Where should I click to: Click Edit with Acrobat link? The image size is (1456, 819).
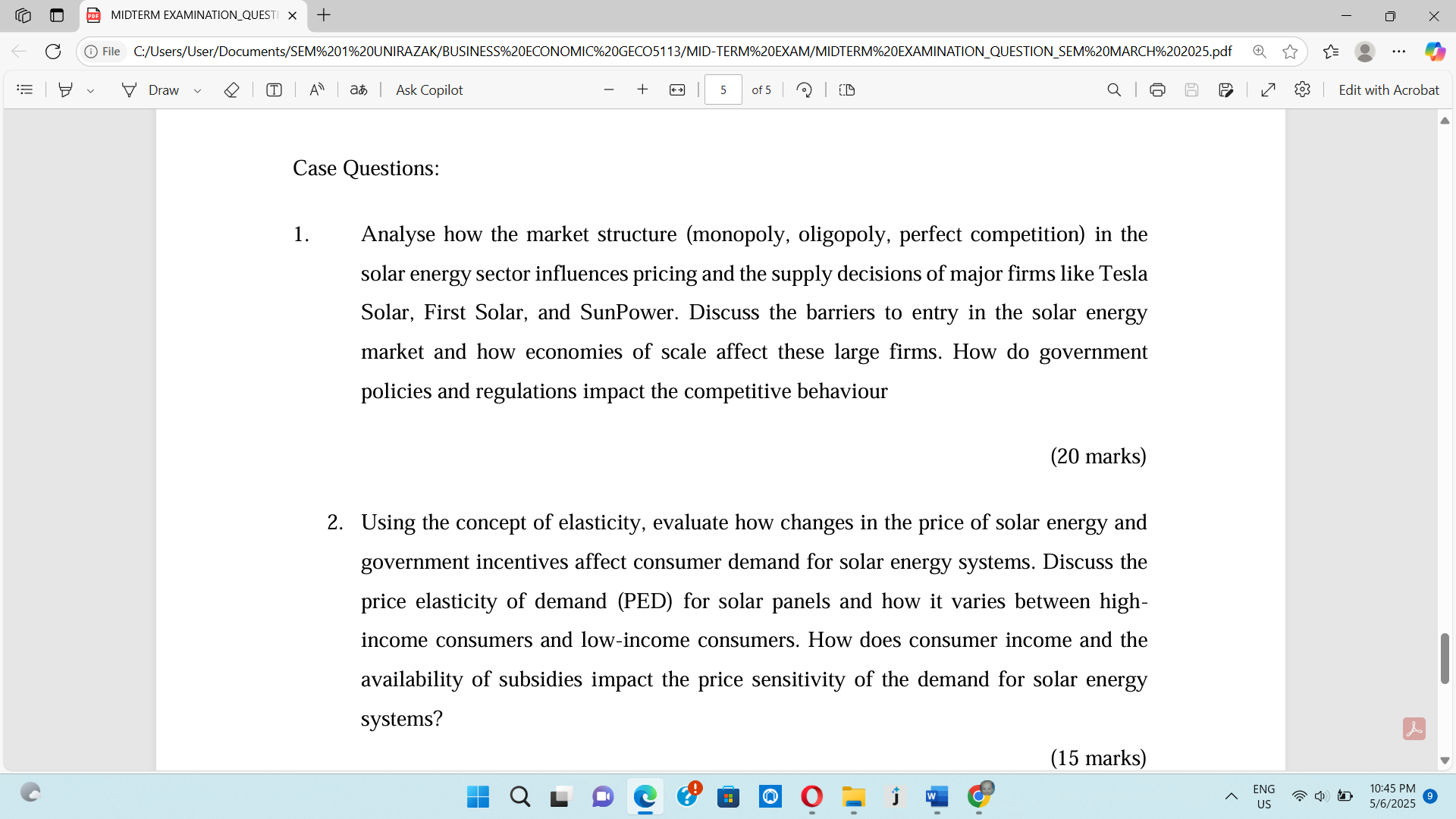pyautogui.click(x=1389, y=89)
